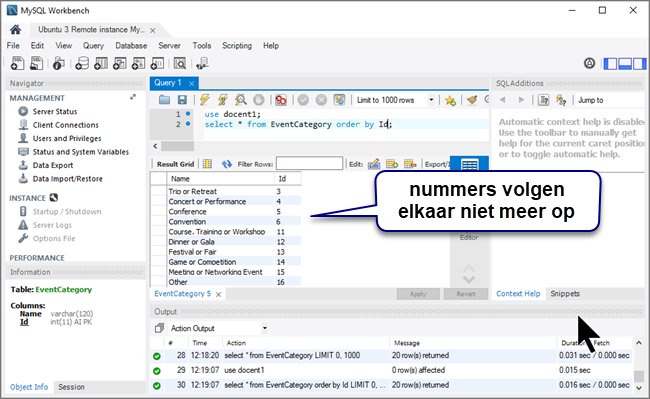Viewport: 650px width, 399px height.
Task: Insert a new row icon
Action: (392, 164)
